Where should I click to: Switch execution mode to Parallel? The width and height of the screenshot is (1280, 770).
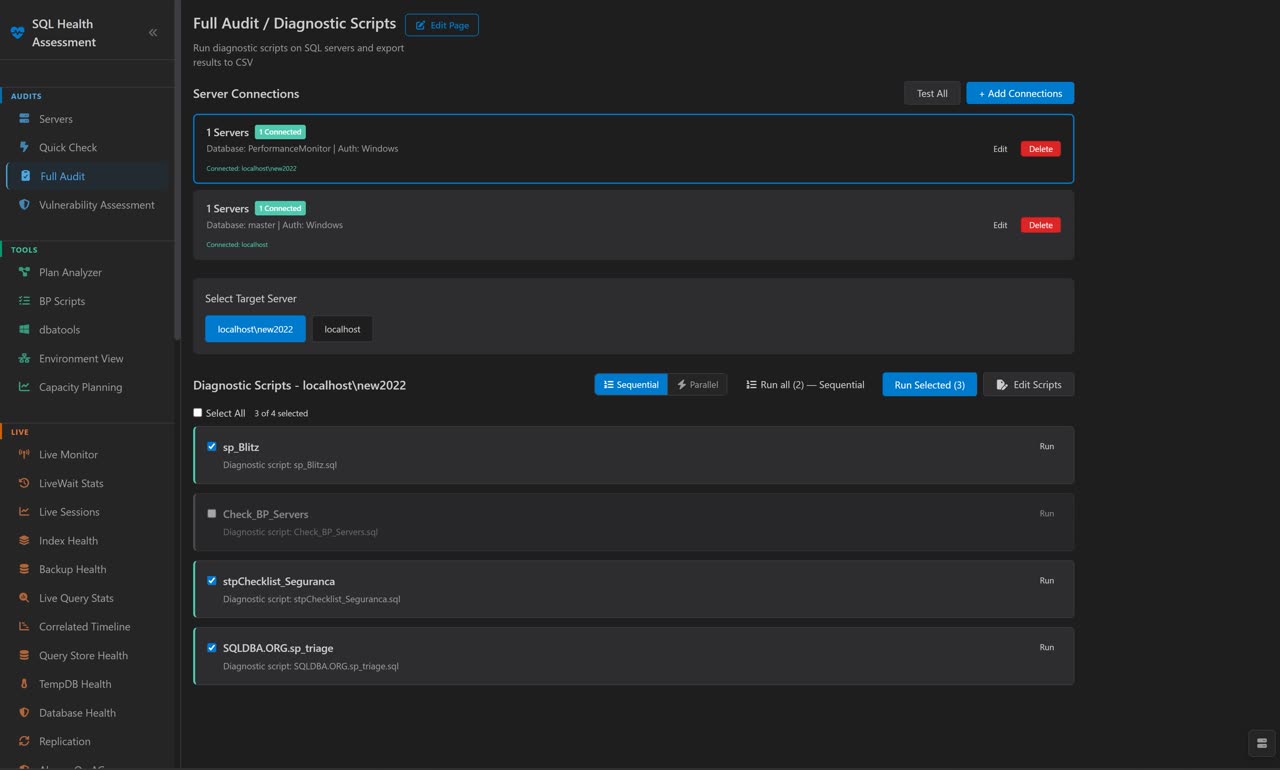[x=697, y=383]
